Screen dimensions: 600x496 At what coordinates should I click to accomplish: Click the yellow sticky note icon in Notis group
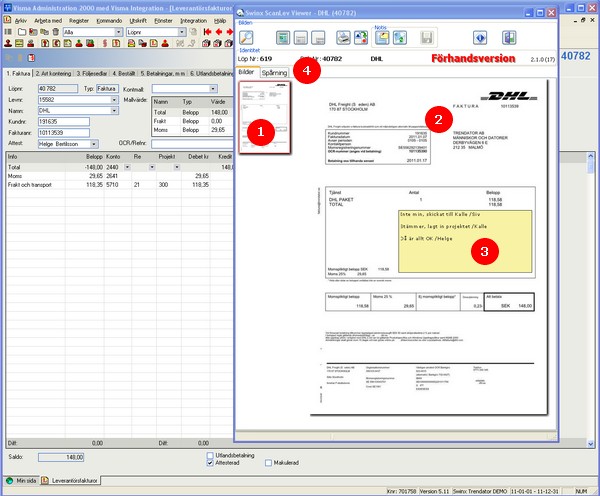382,38
